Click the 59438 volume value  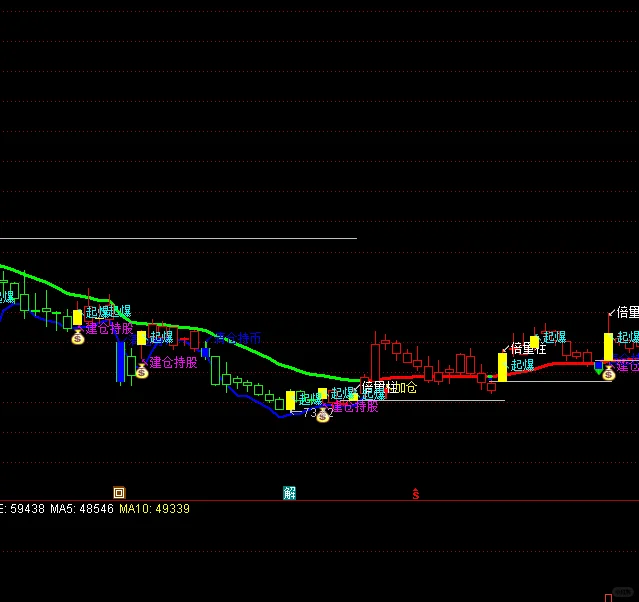coord(27,509)
